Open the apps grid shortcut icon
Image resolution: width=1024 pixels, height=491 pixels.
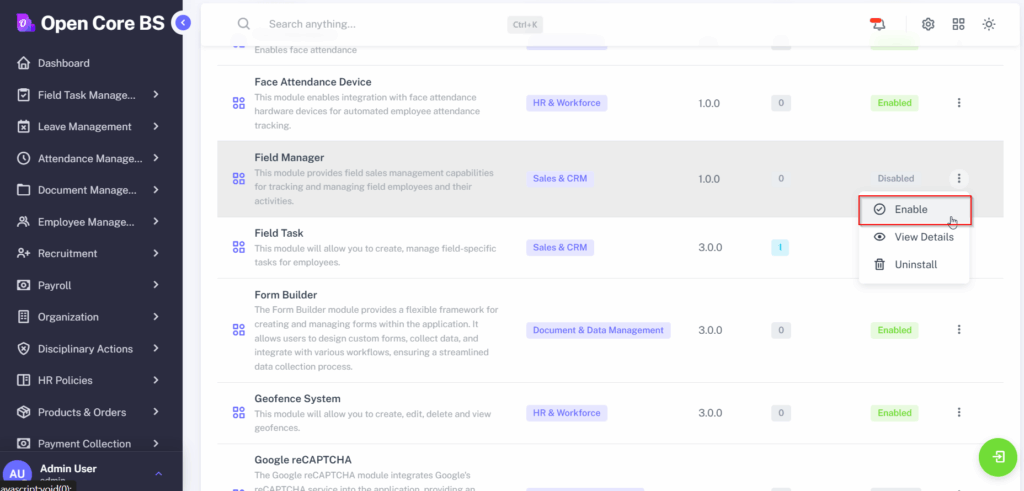click(958, 24)
